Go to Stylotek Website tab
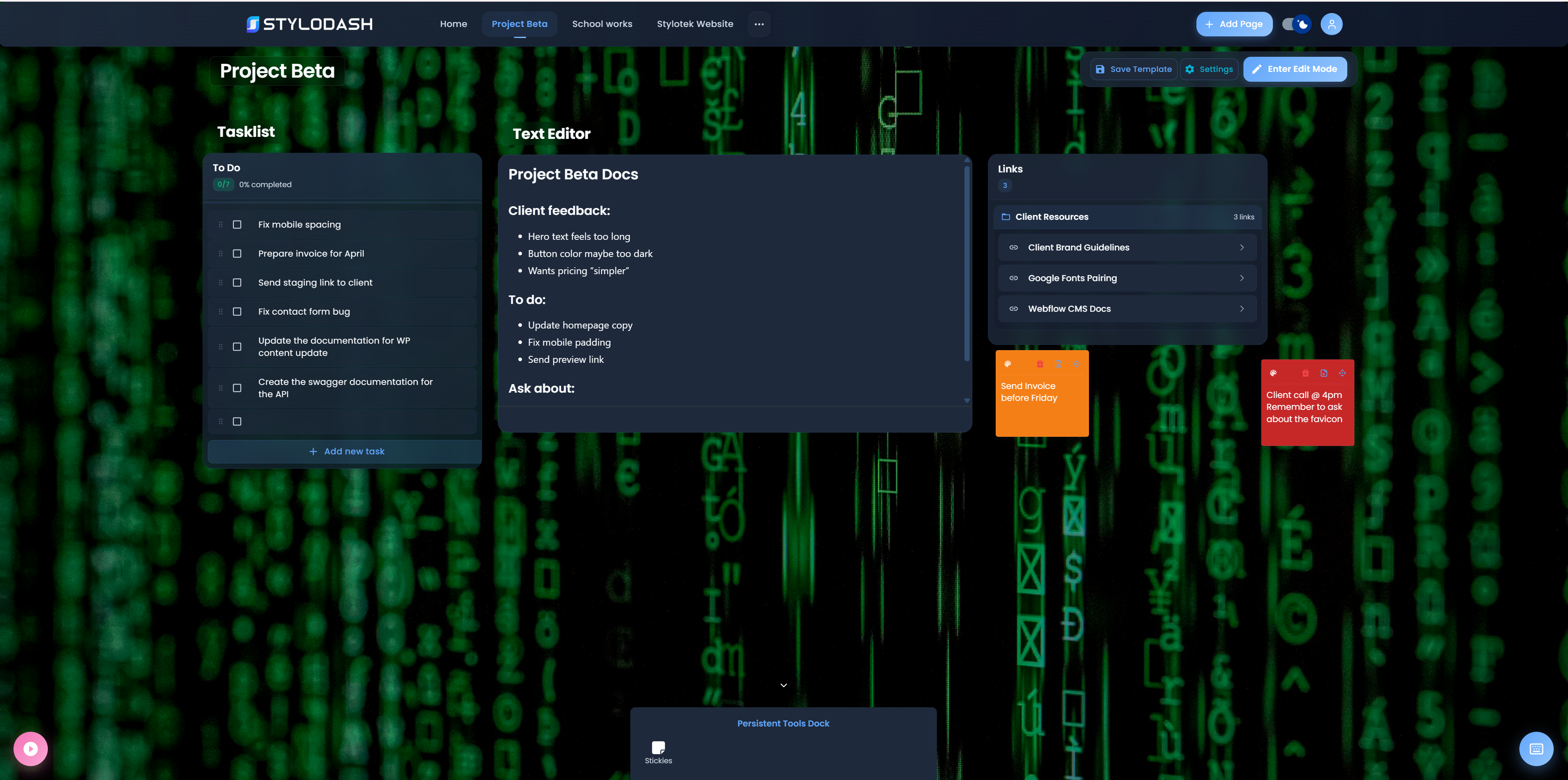Viewport: 1568px width, 780px height. tap(694, 25)
